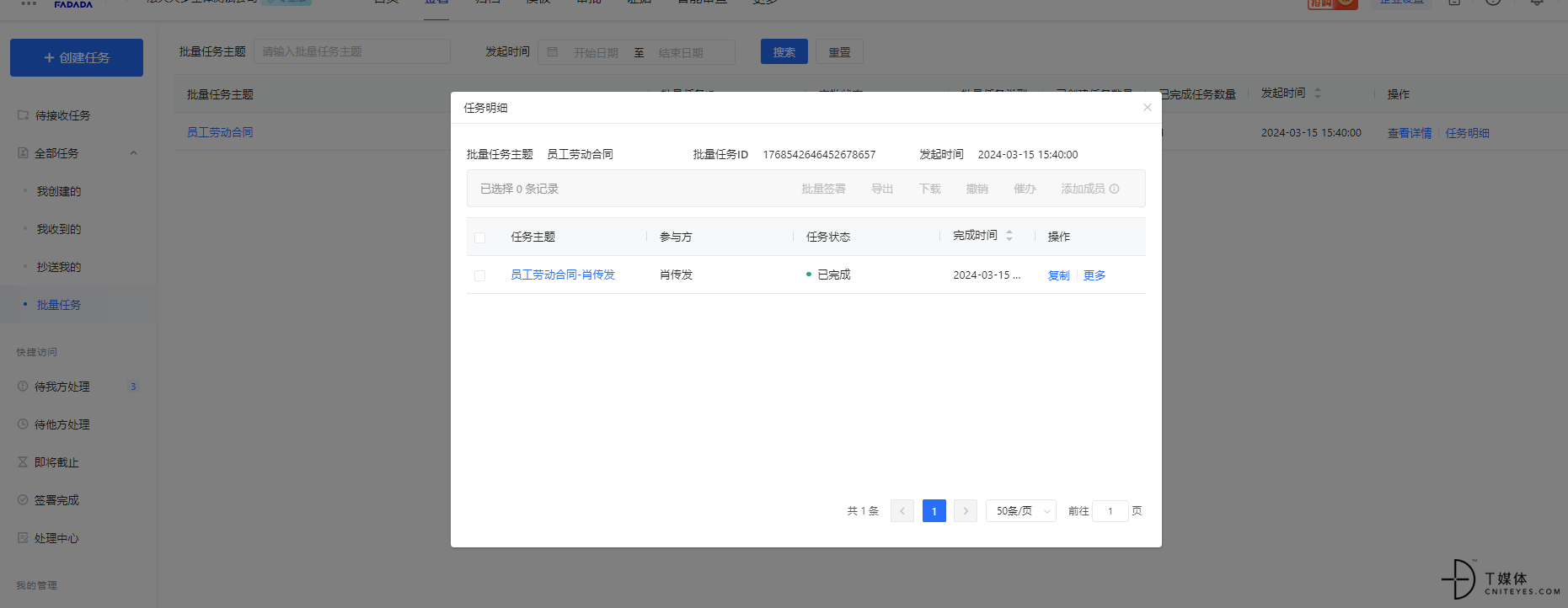1568x608 pixels.
Task: Go to next page arrow
Action: click(966, 511)
